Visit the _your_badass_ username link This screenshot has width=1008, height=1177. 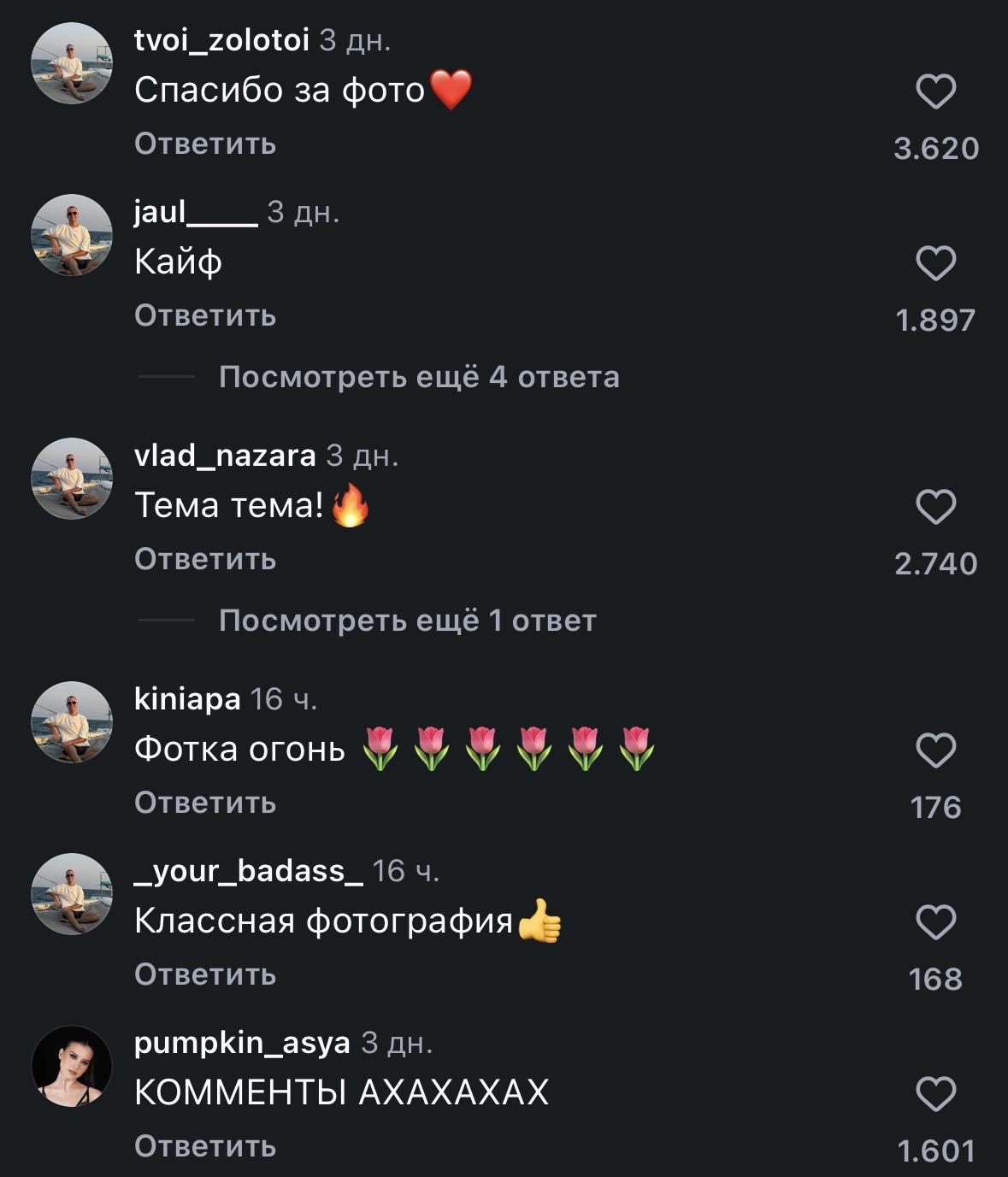pyautogui.click(x=249, y=870)
